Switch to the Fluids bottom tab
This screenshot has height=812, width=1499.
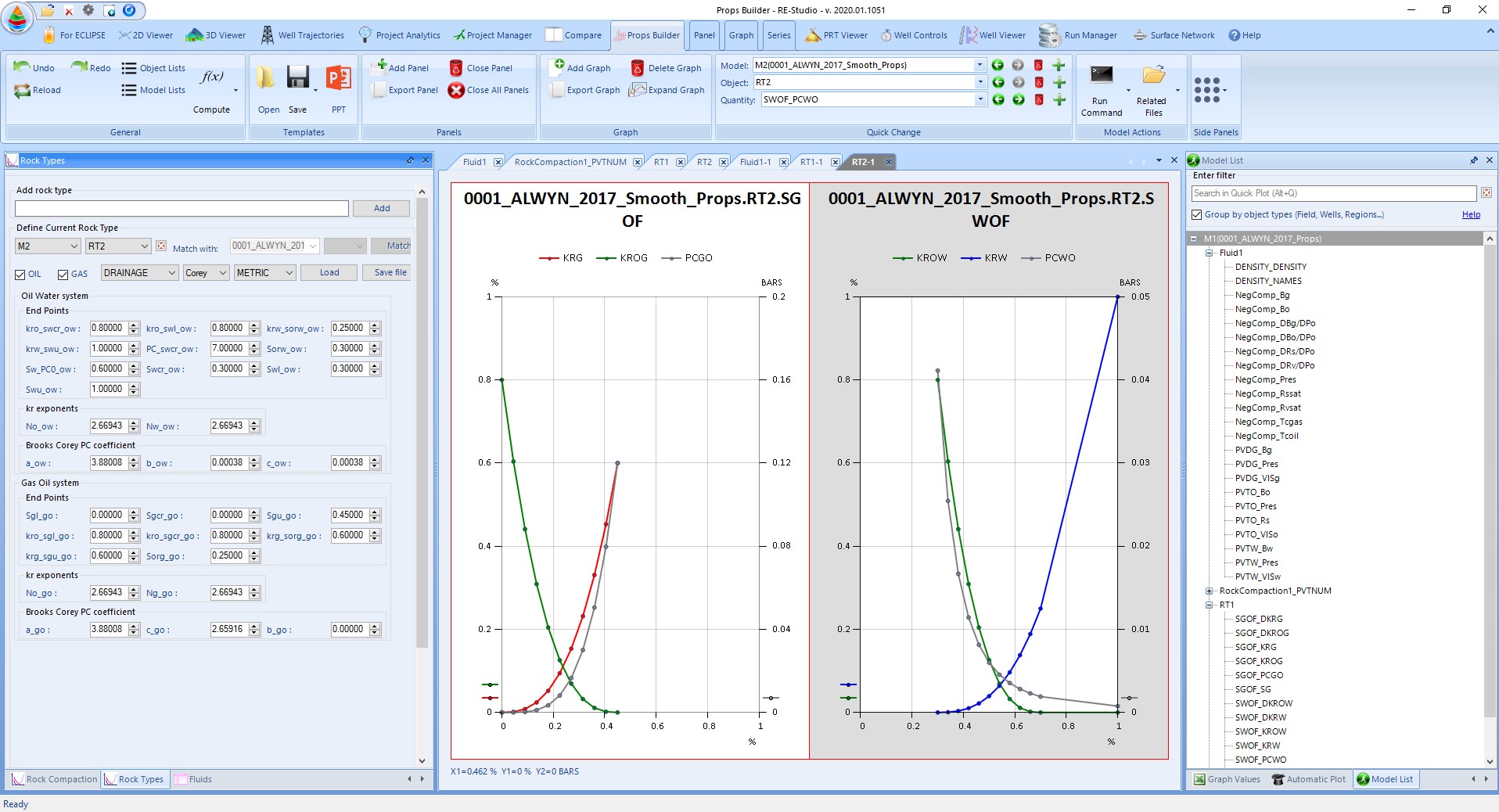(193, 779)
